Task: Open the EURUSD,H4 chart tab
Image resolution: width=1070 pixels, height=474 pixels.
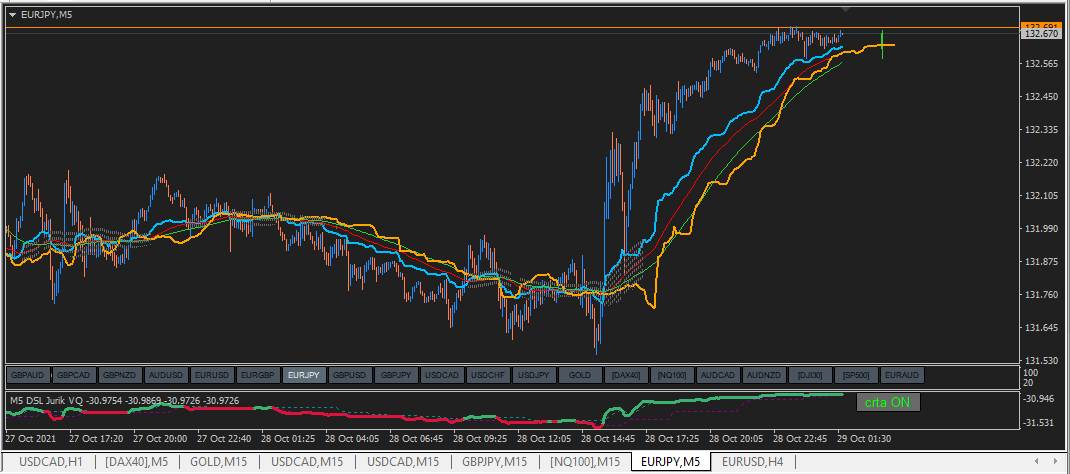Action: (x=753, y=462)
